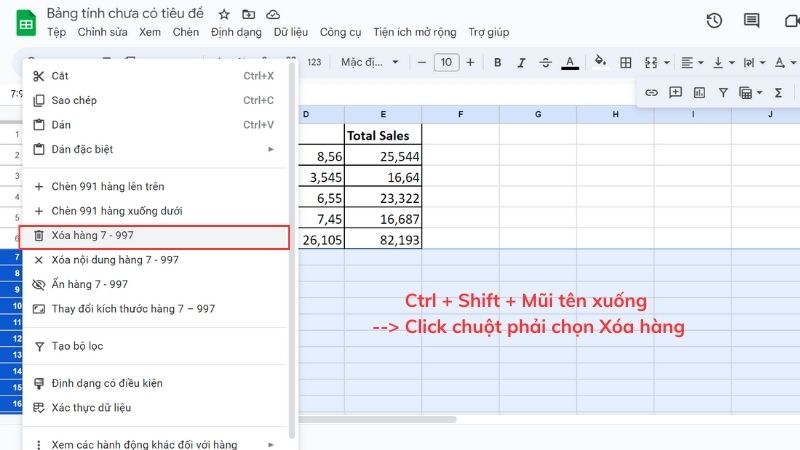Image resolution: width=800 pixels, height=450 pixels.
Task: Open fill color bucket picker
Action: tap(601, 62)
